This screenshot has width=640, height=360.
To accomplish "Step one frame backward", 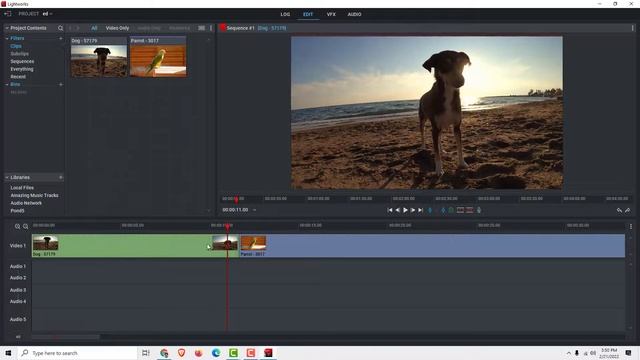I will 398,210.
